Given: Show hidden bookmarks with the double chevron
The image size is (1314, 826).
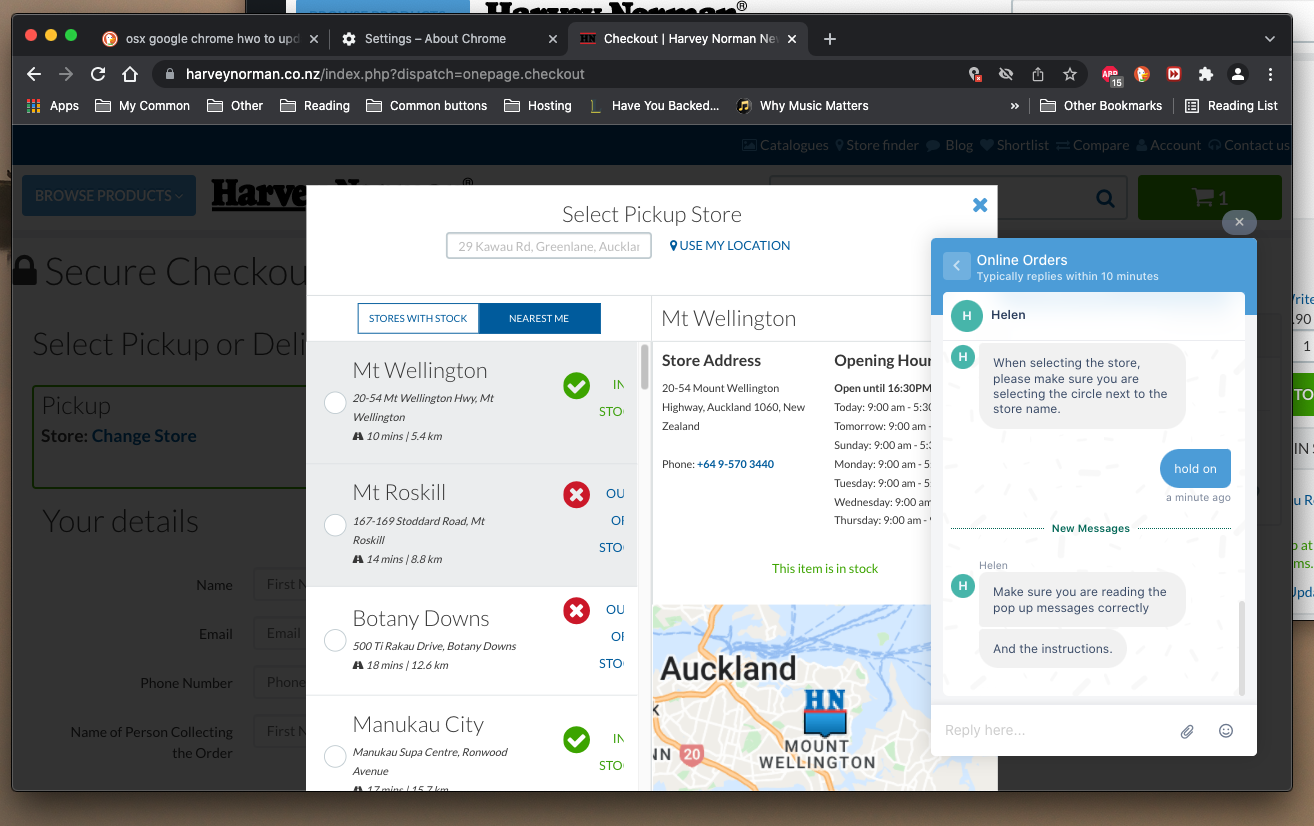Looking at the screenshot, I should (x=1015, y=105).
